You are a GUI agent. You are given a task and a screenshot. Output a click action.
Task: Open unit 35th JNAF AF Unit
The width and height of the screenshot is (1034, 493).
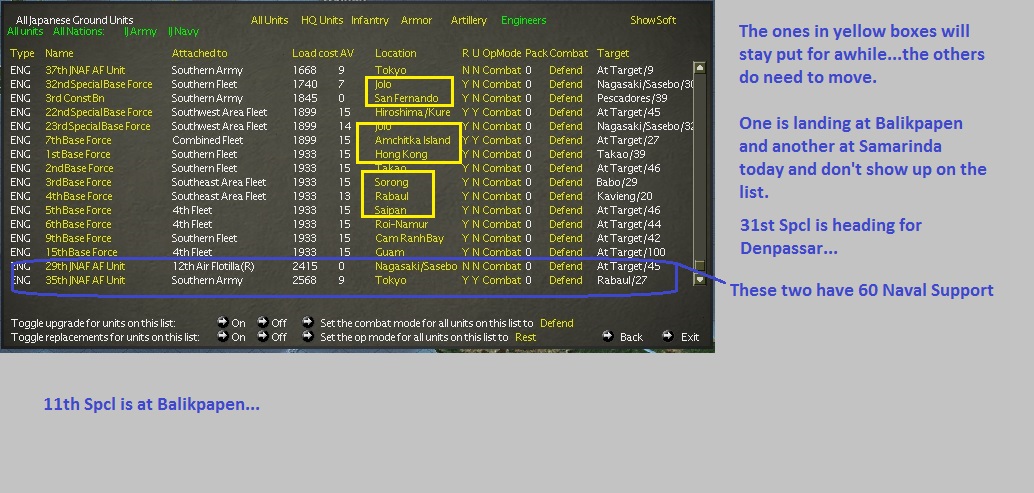[85, 280]
